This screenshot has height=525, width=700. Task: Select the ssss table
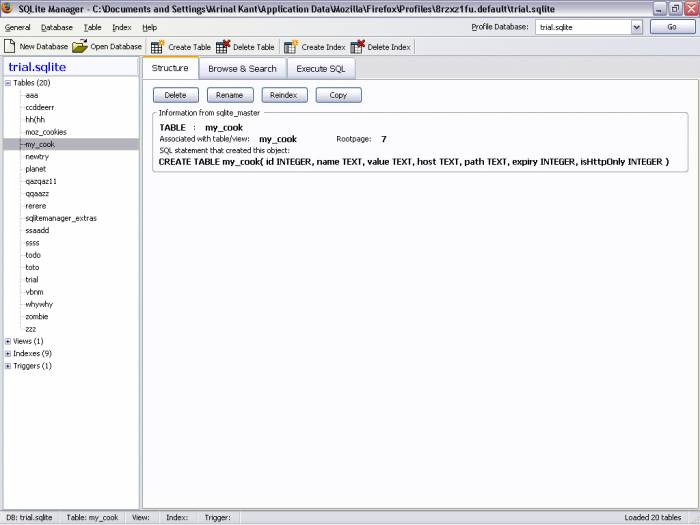(x=32, y=243)
